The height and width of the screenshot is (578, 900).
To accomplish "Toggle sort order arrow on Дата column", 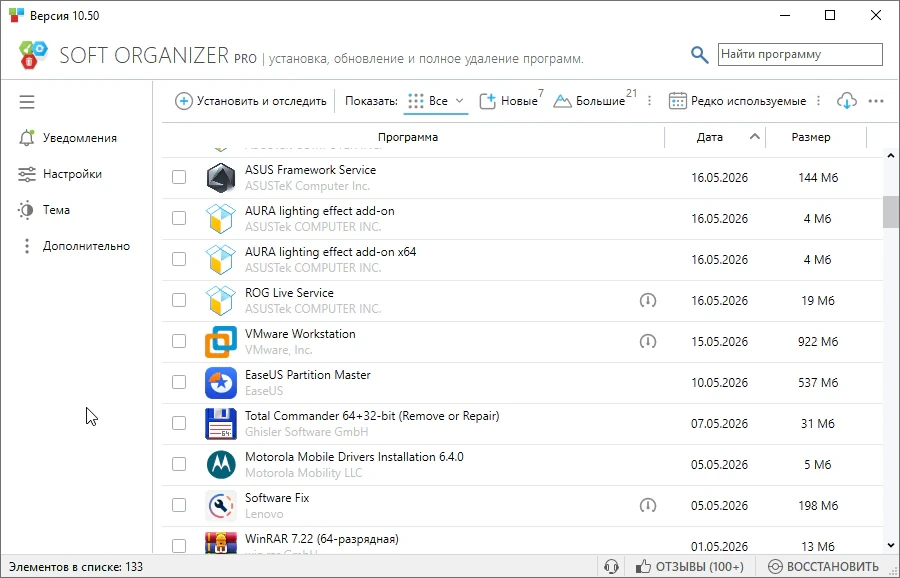I will 755,137.
